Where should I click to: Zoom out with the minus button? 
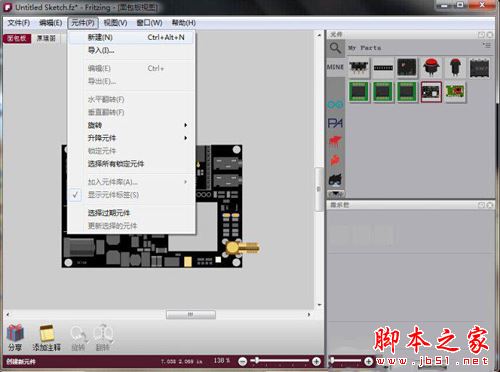pos(243,361)
